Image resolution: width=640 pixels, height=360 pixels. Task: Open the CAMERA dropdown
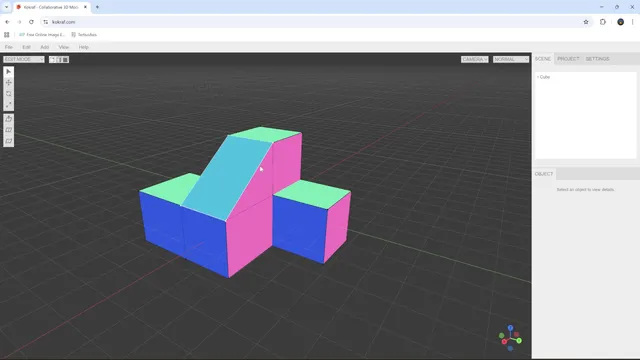click(x=475, y=60)
